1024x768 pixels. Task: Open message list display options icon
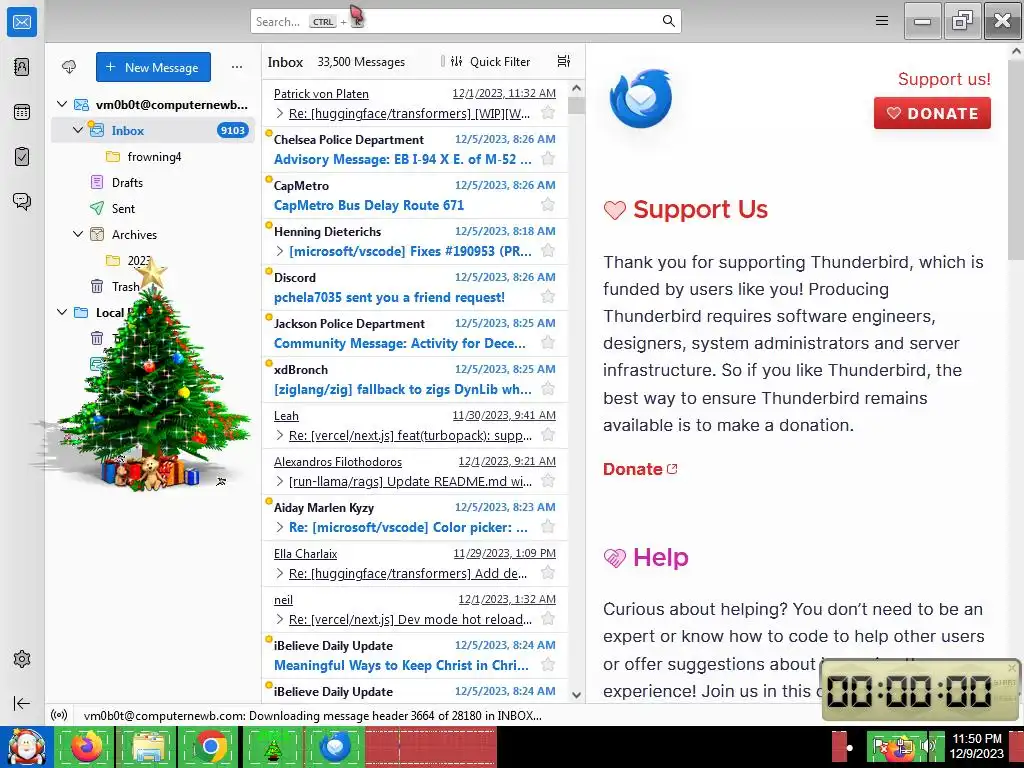point(564,61)
